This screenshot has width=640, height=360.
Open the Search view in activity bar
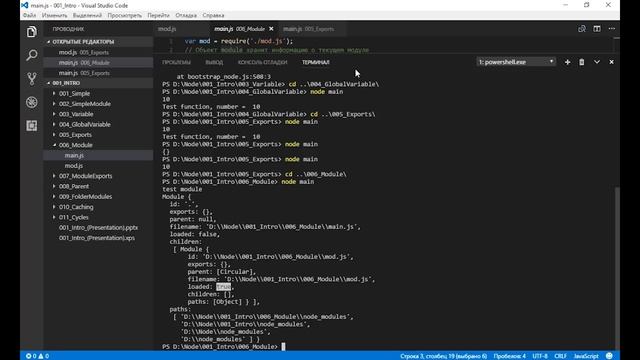(31, 55)
